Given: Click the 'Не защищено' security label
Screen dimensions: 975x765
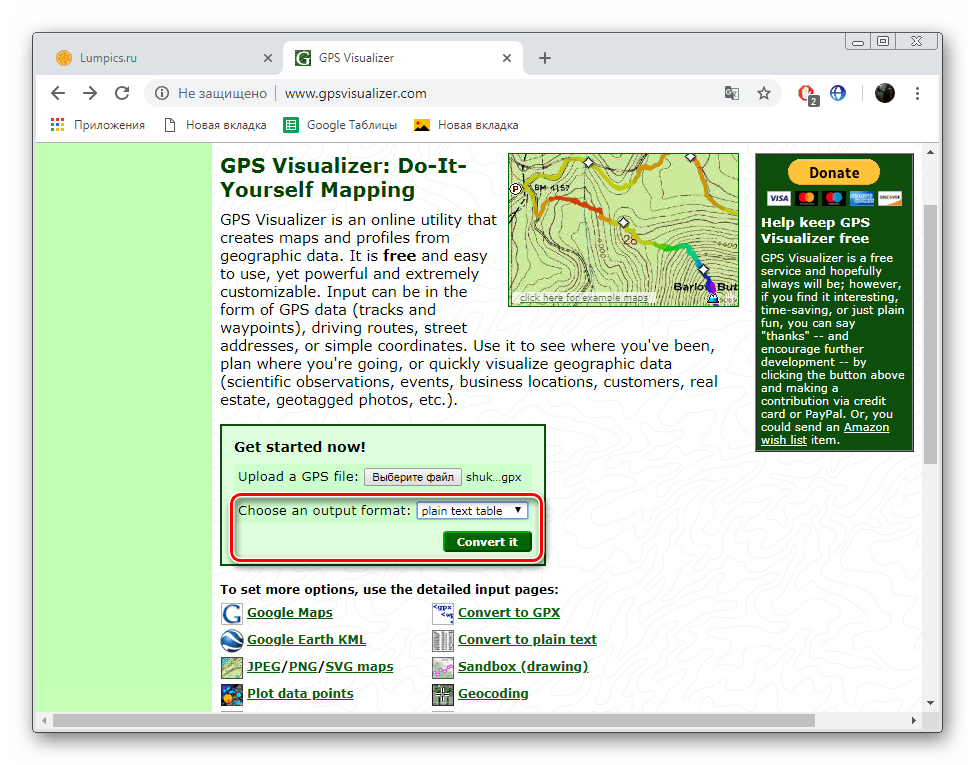Looking at the screenshot, I should pyautogui.click(x=223, y=93).
